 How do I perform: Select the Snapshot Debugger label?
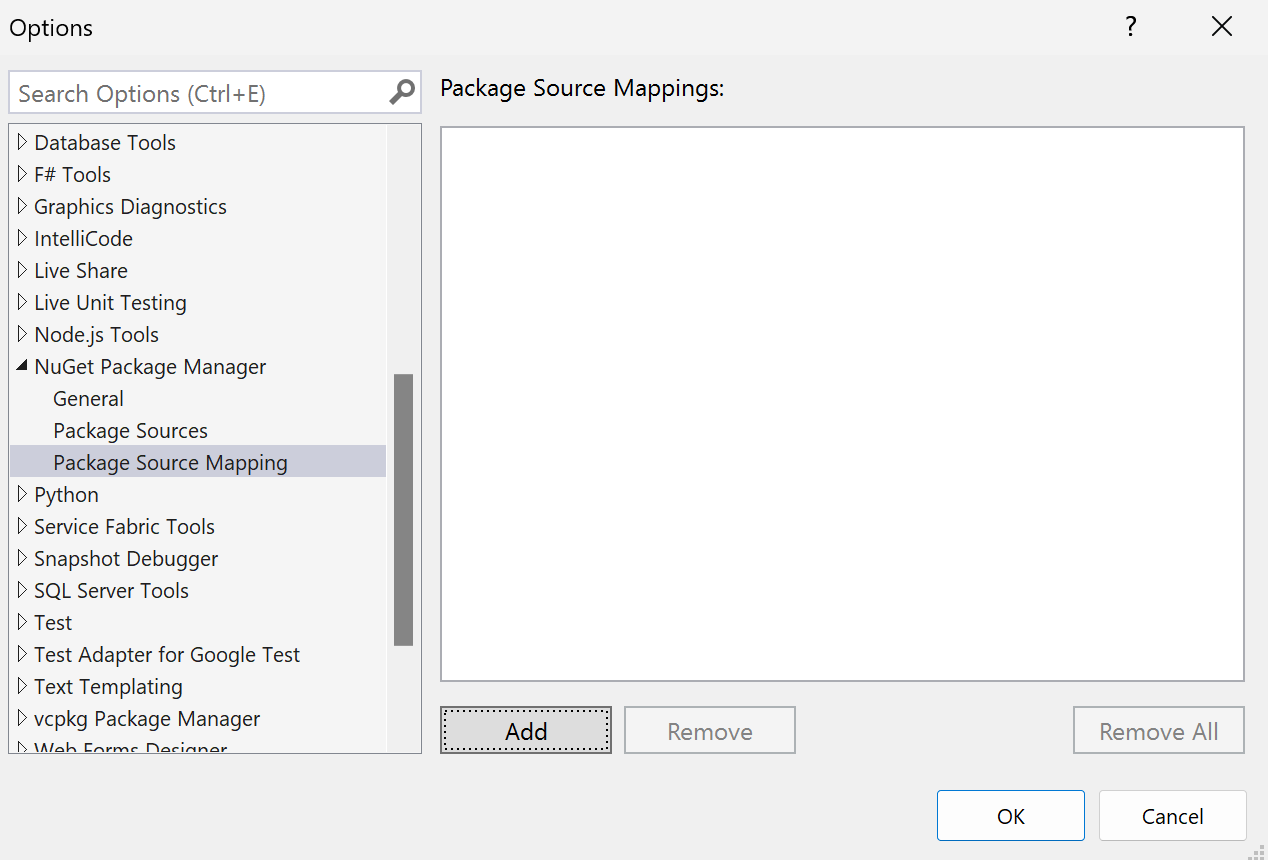click(126, 558)
